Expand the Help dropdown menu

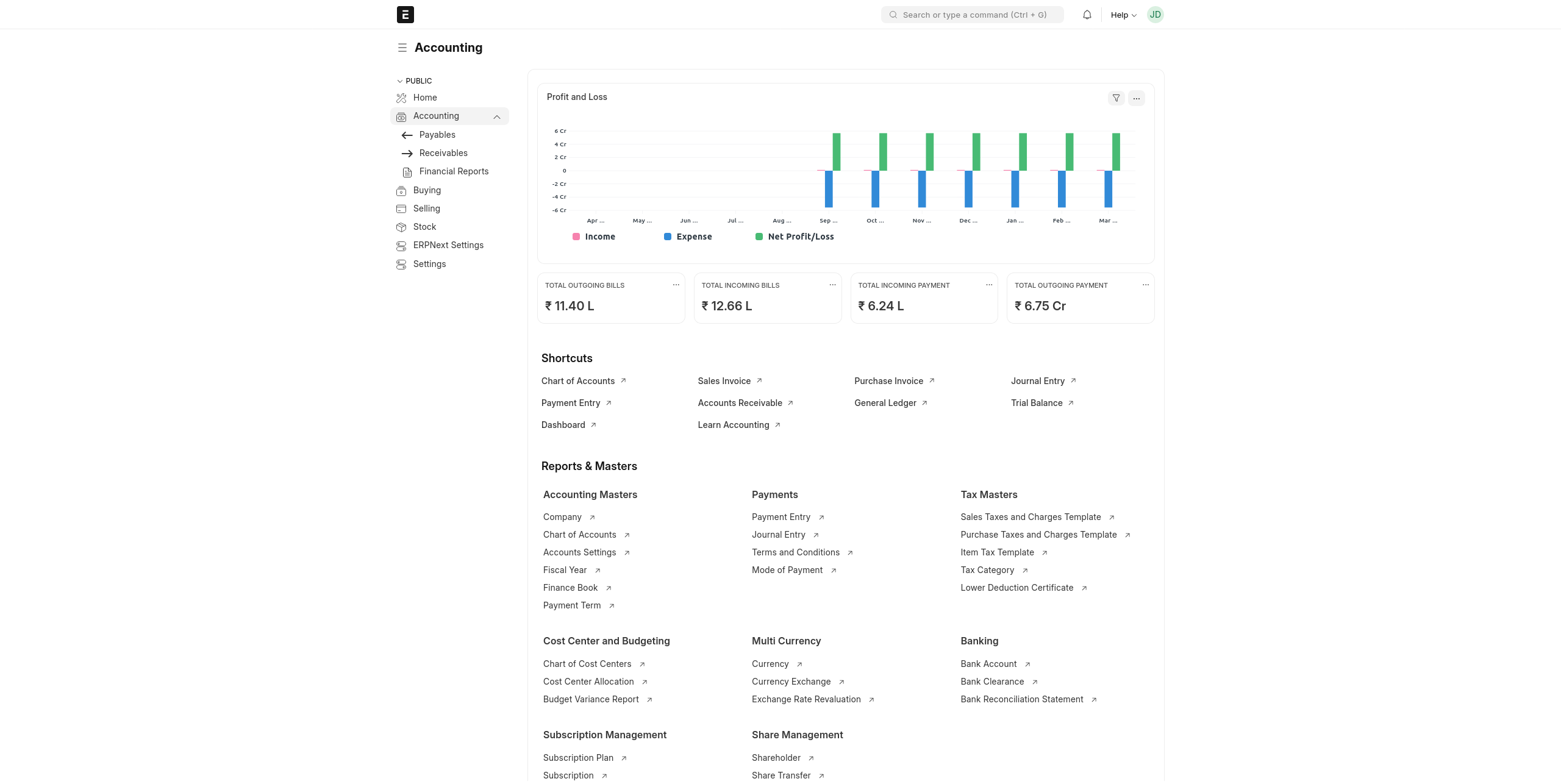[x=1123, y=15]
